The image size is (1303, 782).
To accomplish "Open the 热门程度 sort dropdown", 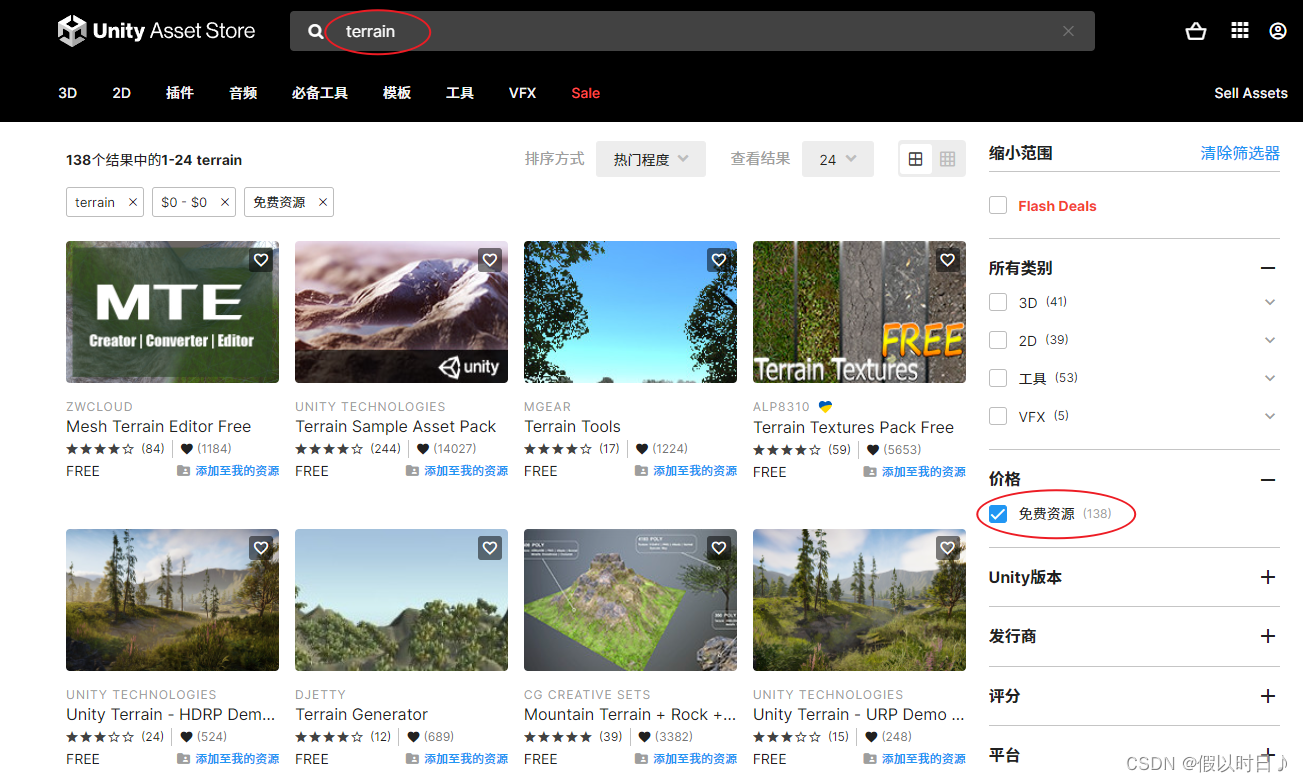I will click(651, 159).
